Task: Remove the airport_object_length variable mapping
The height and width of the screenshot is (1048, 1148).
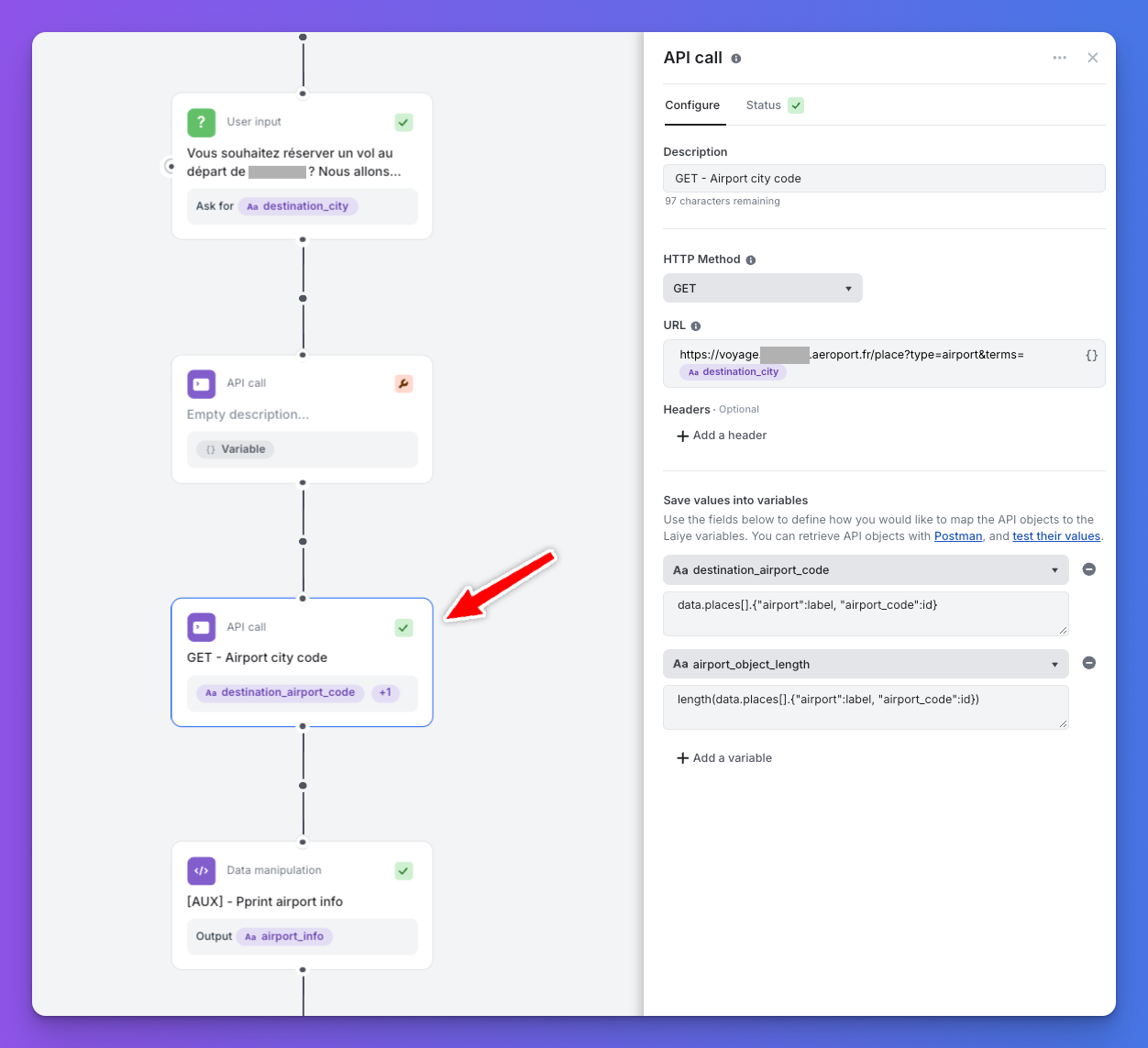Action: coord(1088,663)
